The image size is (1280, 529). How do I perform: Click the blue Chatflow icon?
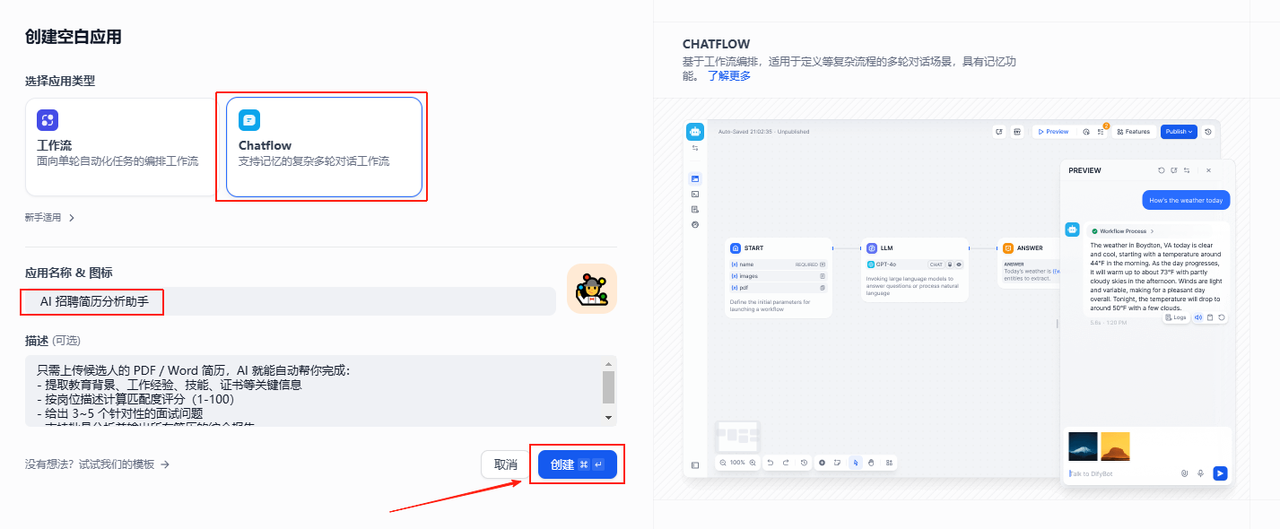coord(249,121)
